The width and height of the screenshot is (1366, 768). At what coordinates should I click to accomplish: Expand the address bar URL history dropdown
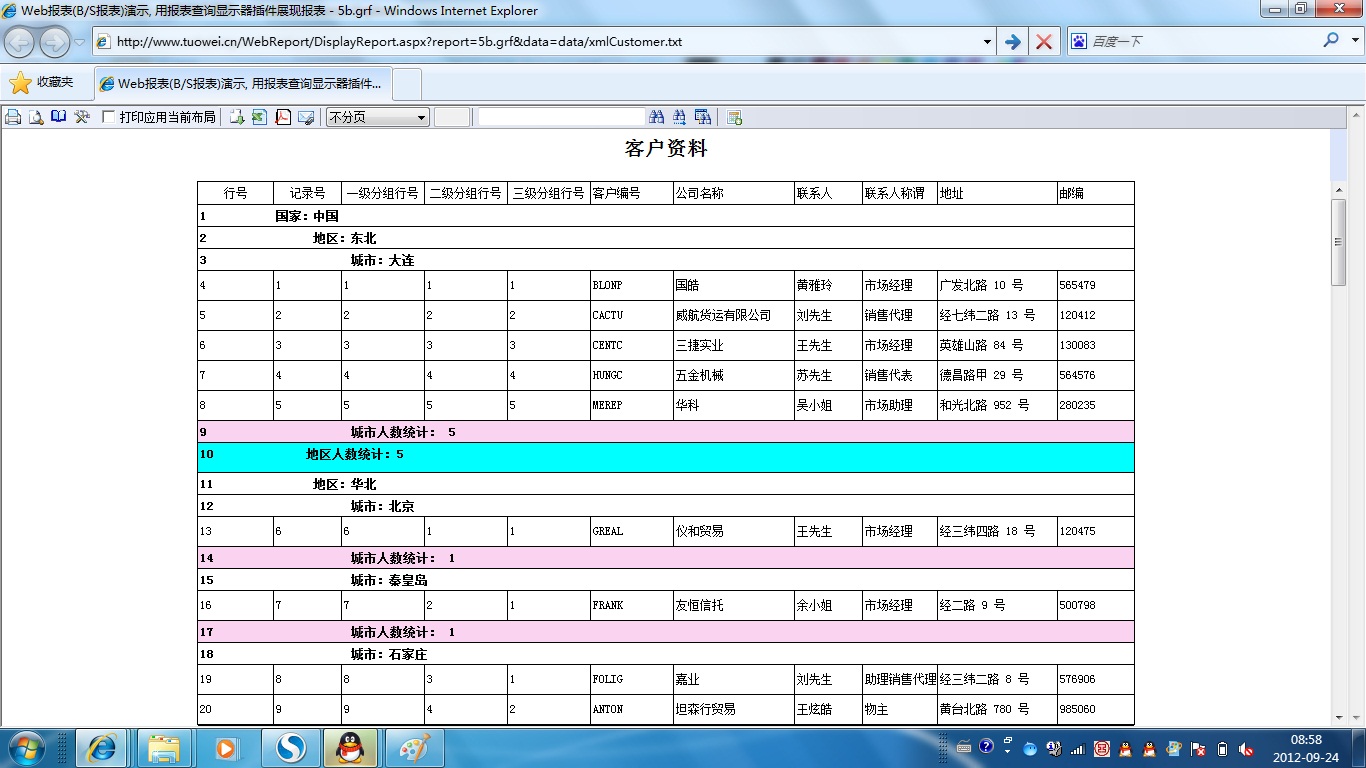click(987, 42)
